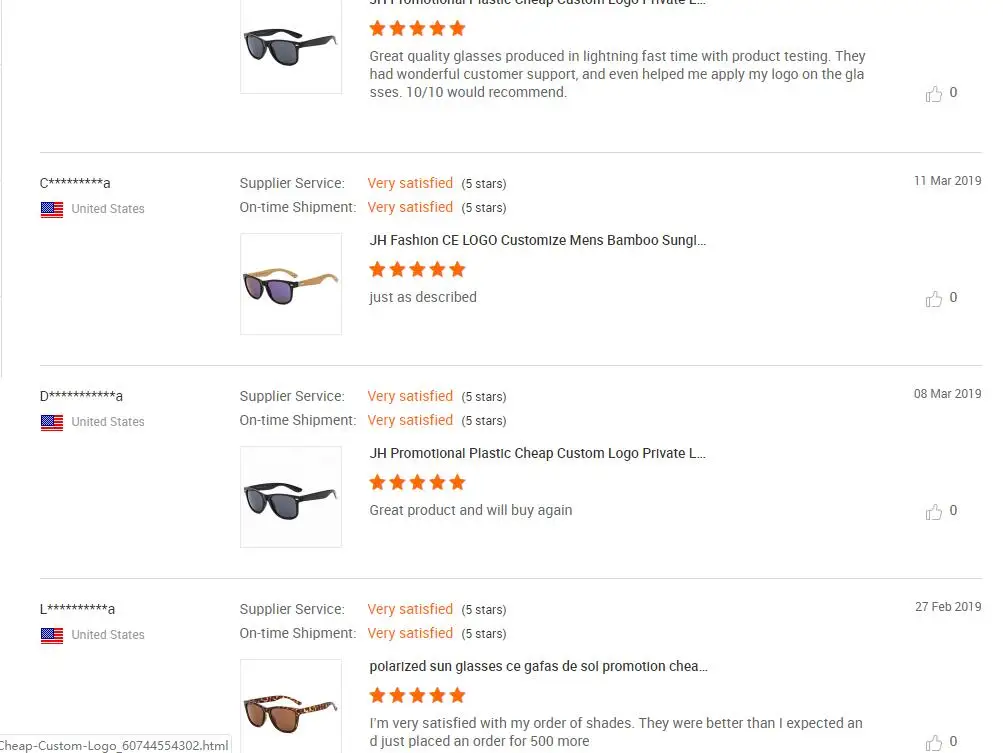Like the lightning fast glasses review

pyautogui.click(x=934, y=94)
